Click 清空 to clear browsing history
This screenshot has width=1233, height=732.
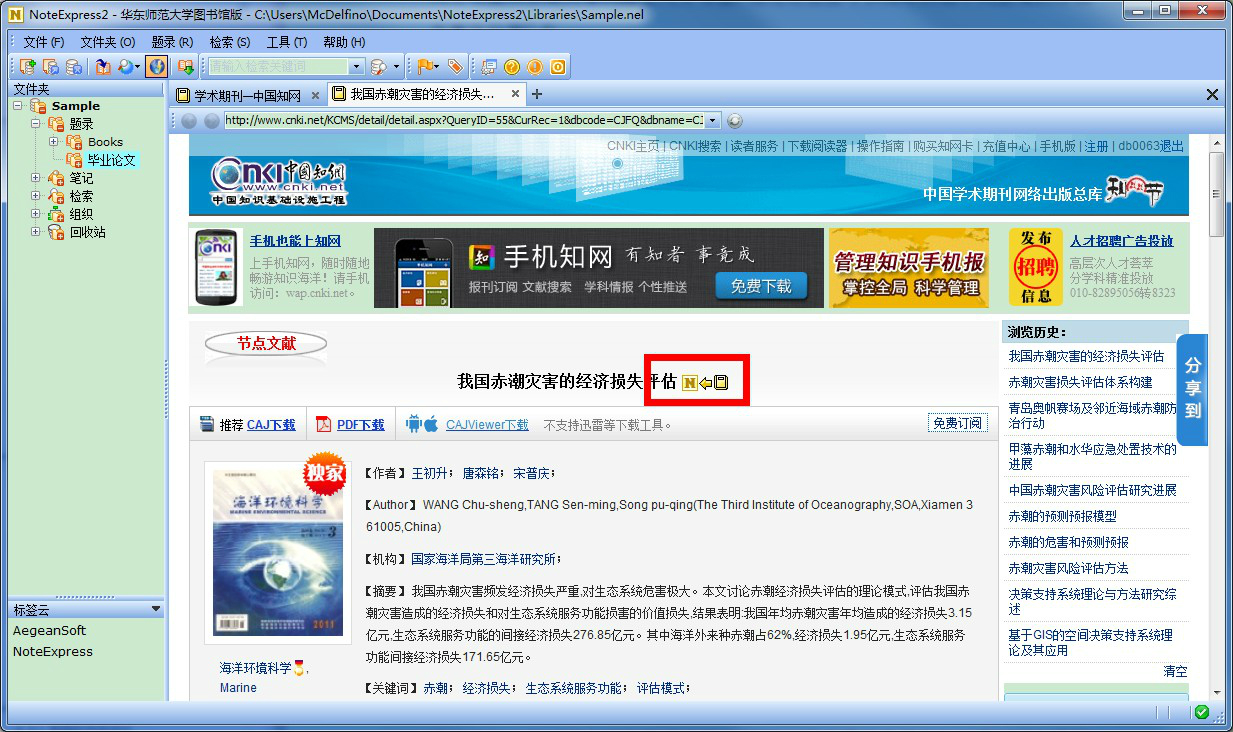pyautogui.click(x=1175, y=672)
